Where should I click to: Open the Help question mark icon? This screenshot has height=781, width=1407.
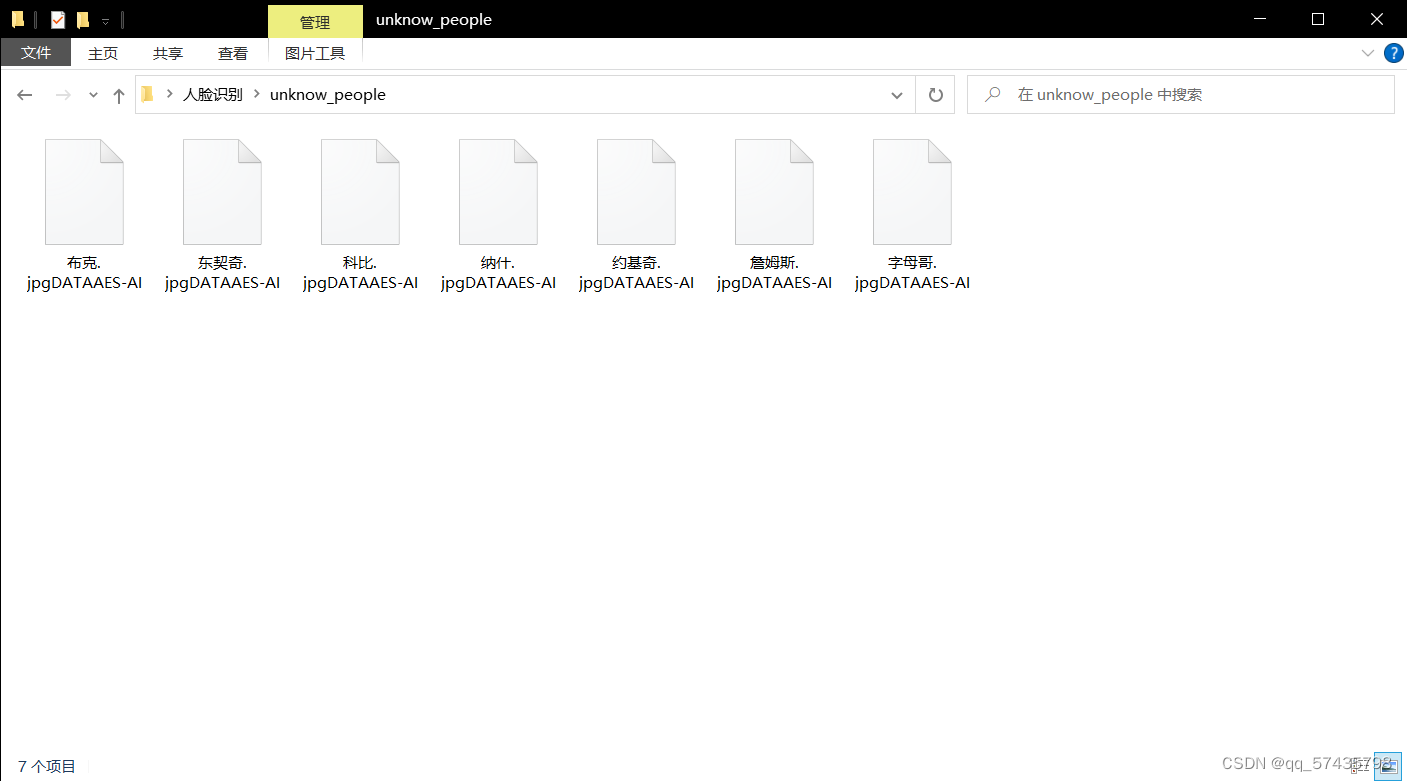coord(1393,53)
